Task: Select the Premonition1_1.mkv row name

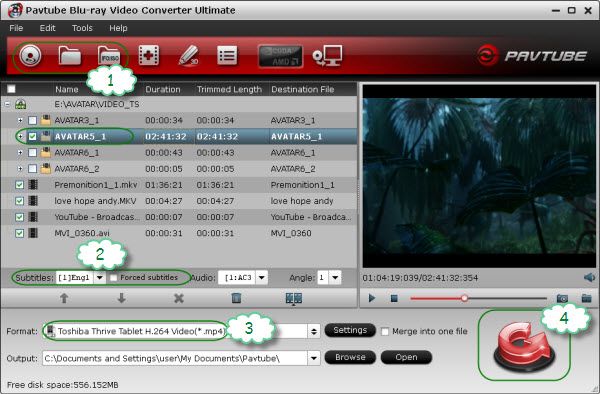Action: coord(96,185)
